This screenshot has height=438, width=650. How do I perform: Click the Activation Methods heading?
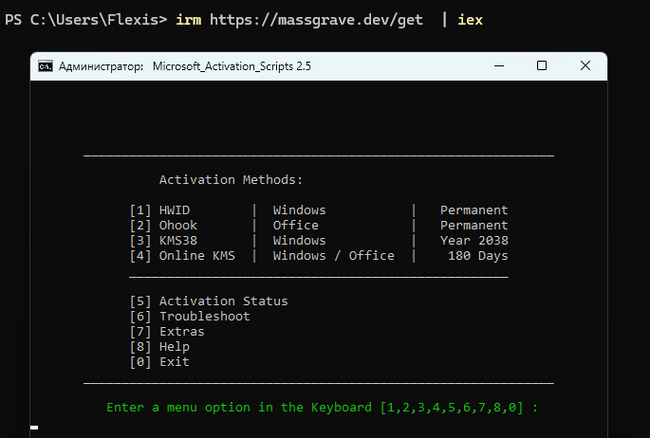tap(230, 180)
